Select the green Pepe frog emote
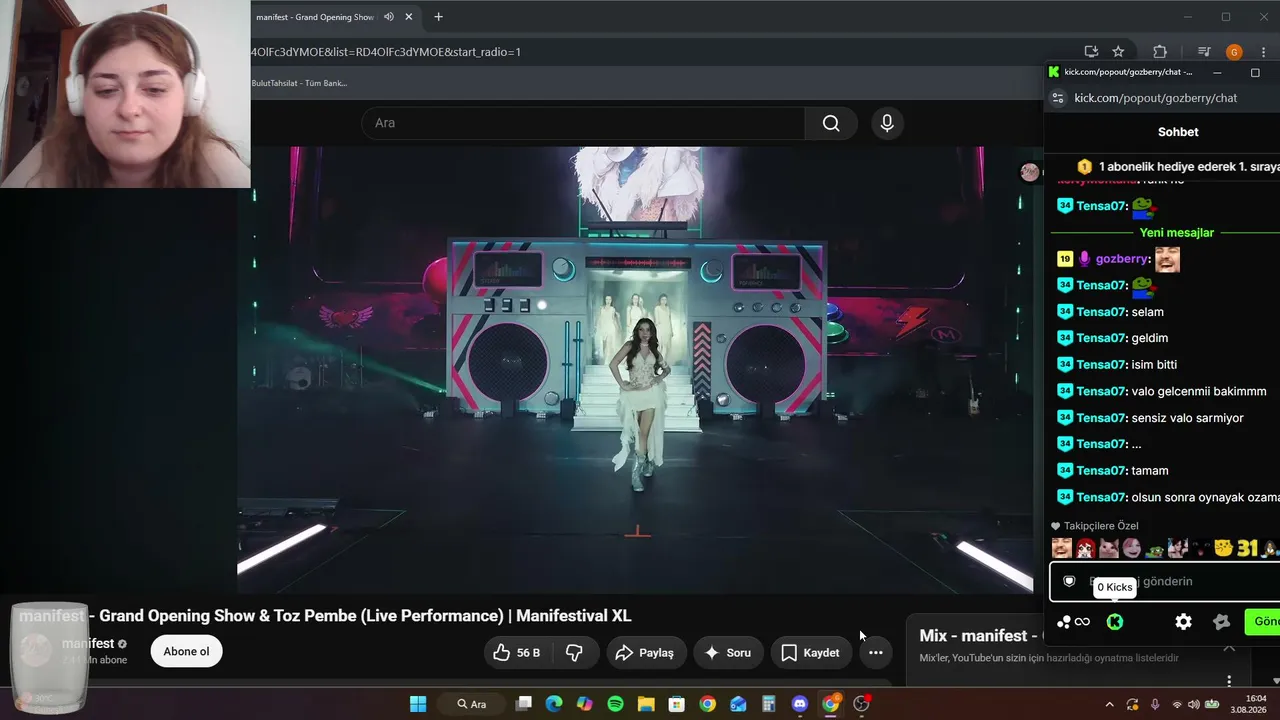The image size is (1280, 720). pyautogui.click(x=1155, y=549)
